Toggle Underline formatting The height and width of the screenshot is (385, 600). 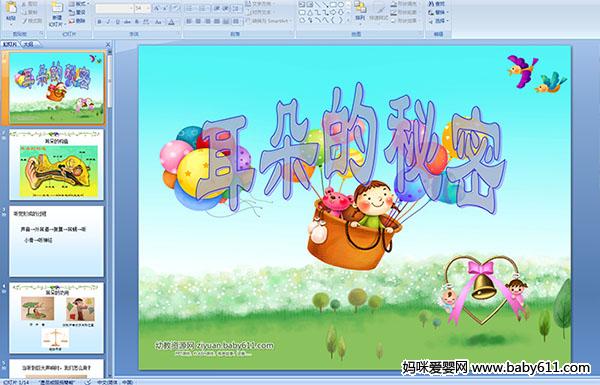tap(117, 22)
